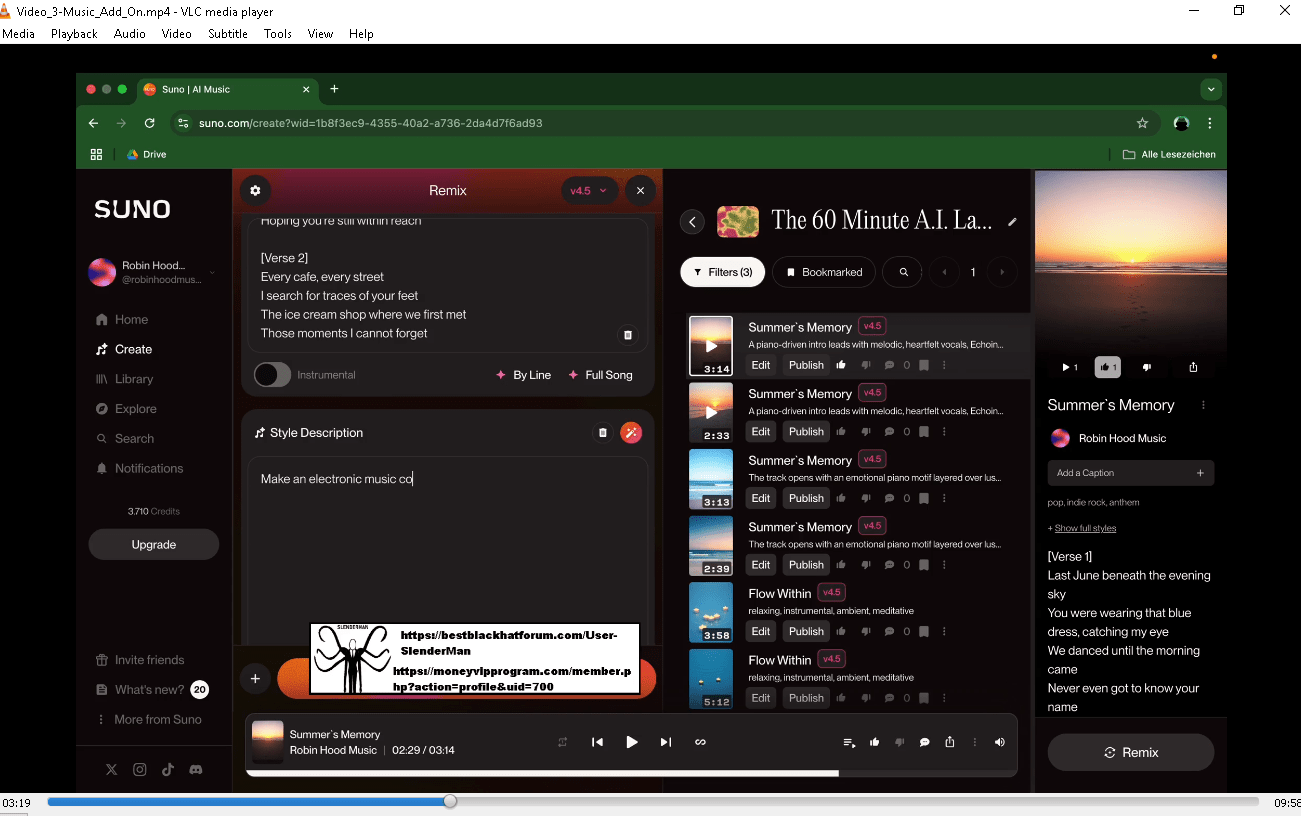The width and height of the screenshot is (1301, 816).
Task: Bookmark the 3:13 Summer's Memory track
Action: (x=924, y=498)
